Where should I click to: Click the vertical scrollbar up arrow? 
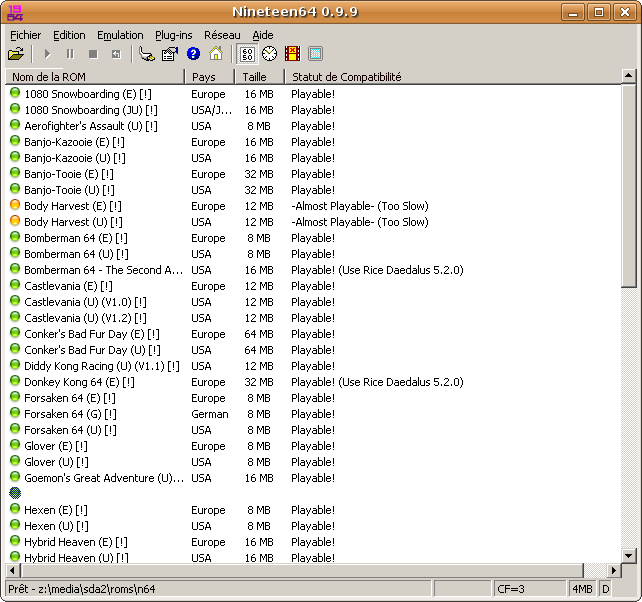628,76
